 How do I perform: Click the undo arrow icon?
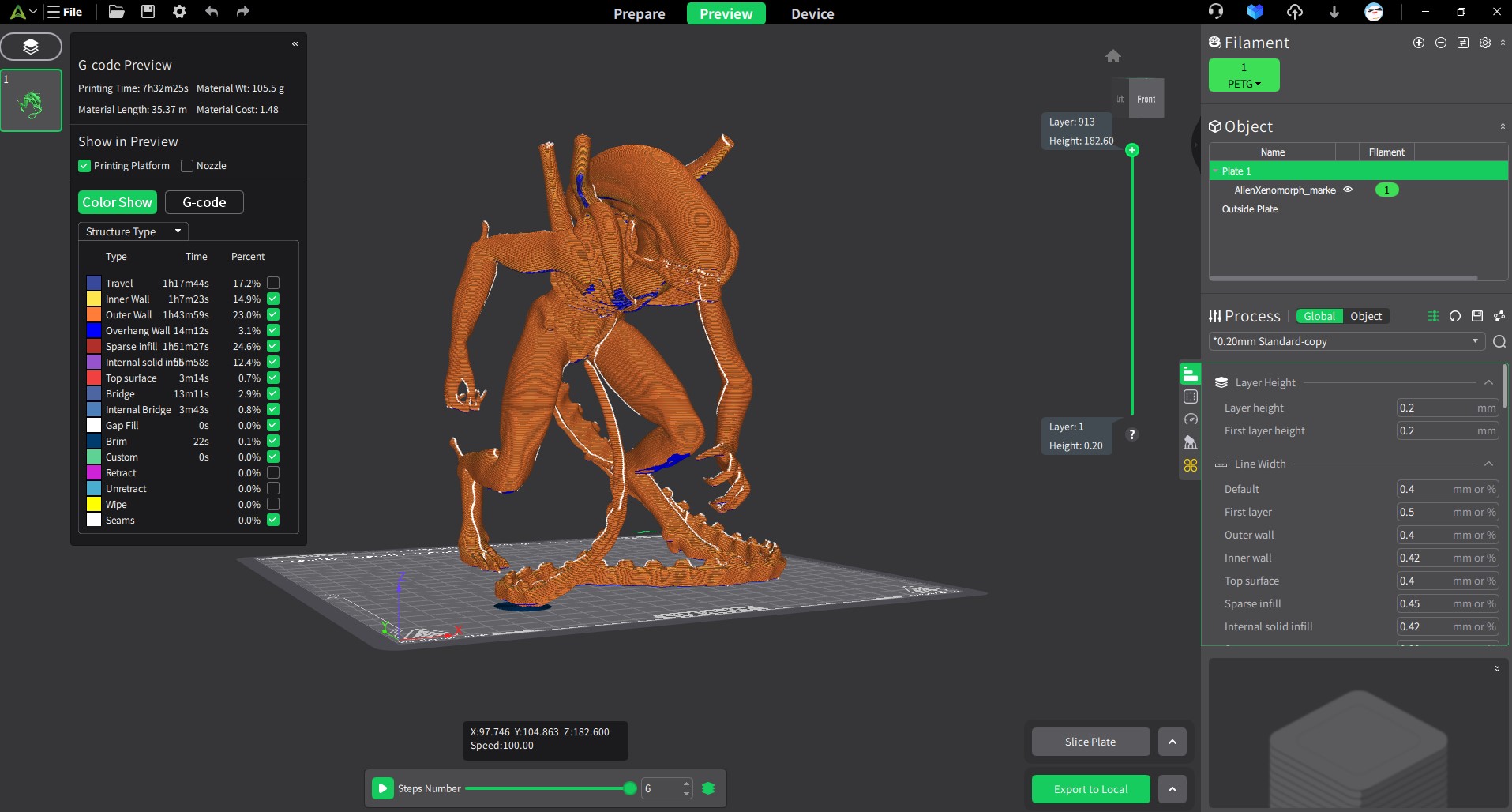[211, 12]
